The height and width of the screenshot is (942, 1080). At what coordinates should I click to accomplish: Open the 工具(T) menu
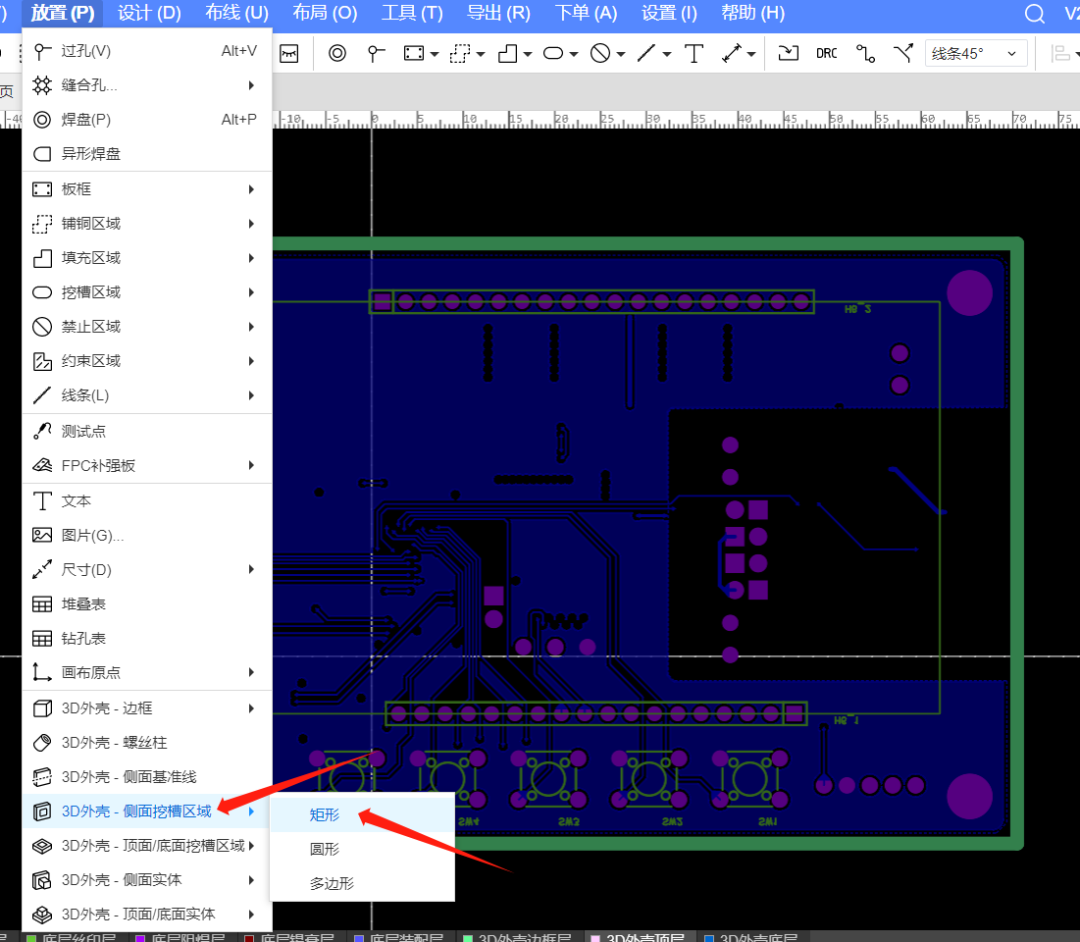coord(413,13)
